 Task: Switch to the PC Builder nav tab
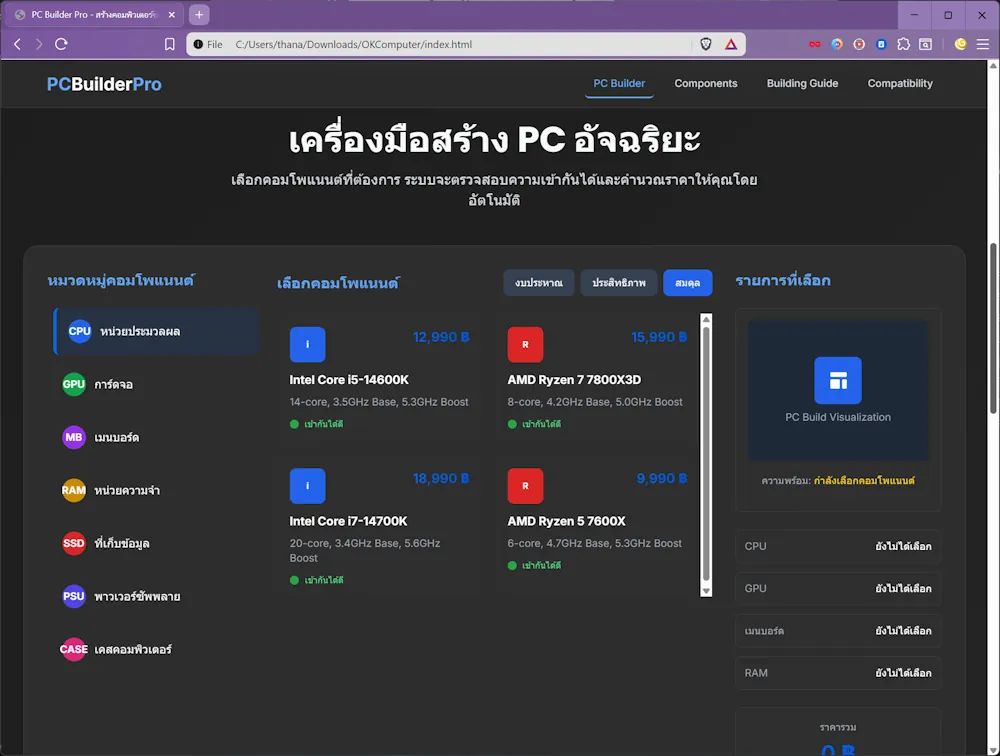619,84
